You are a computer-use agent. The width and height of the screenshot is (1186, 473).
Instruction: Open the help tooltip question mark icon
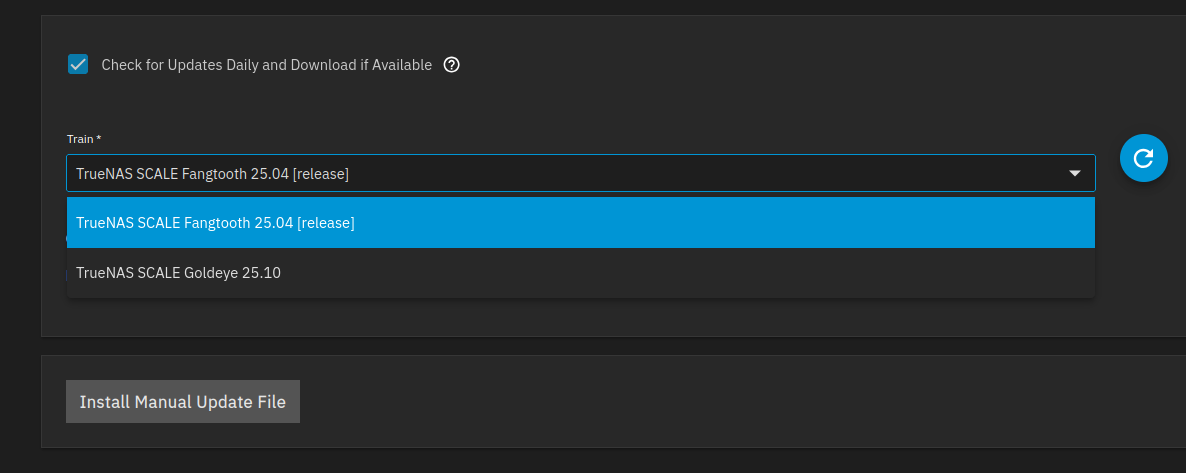click(x=451, y=65)
